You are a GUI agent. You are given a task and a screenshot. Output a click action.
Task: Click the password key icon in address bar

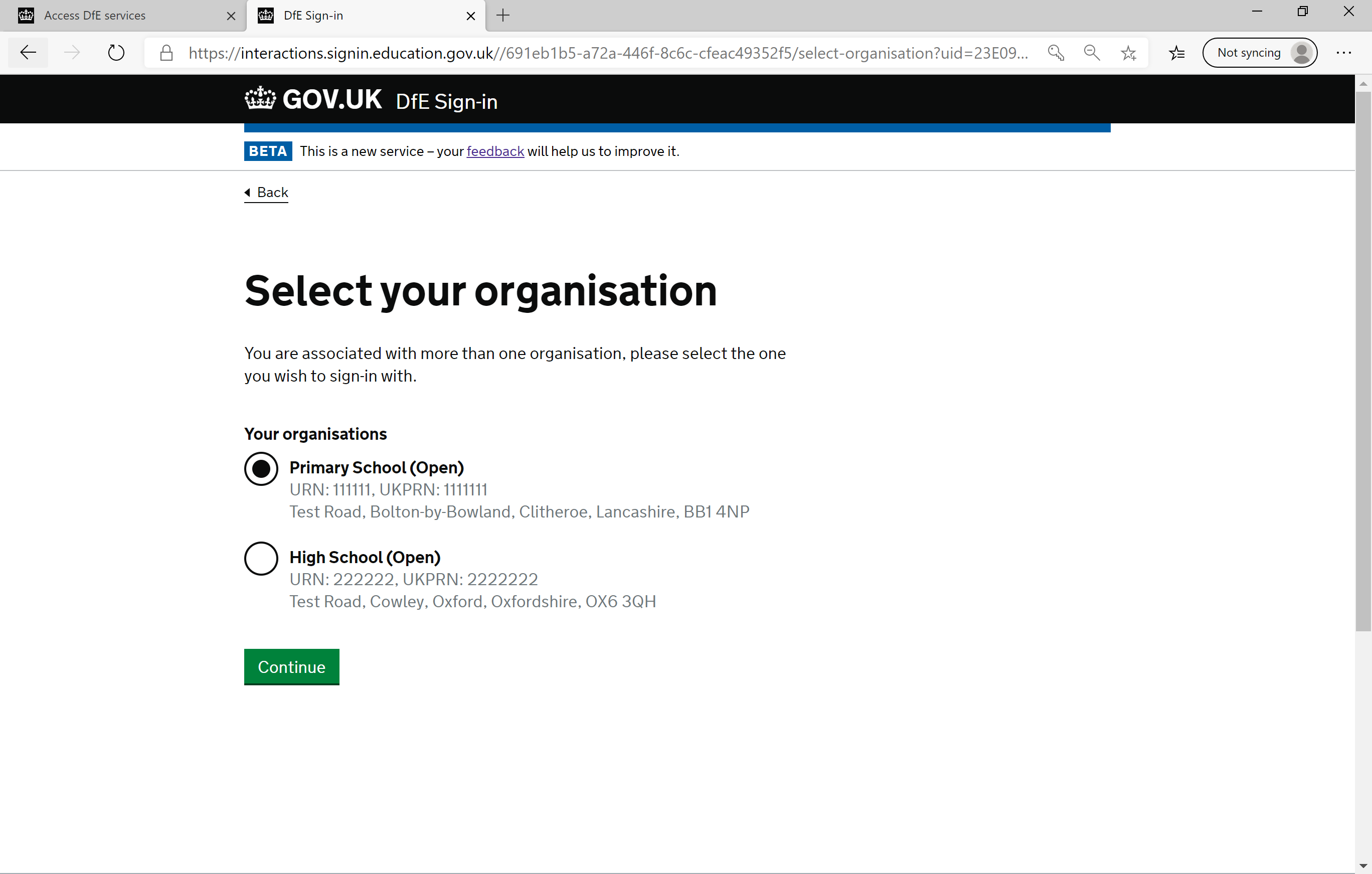(x=1055, y=53)
